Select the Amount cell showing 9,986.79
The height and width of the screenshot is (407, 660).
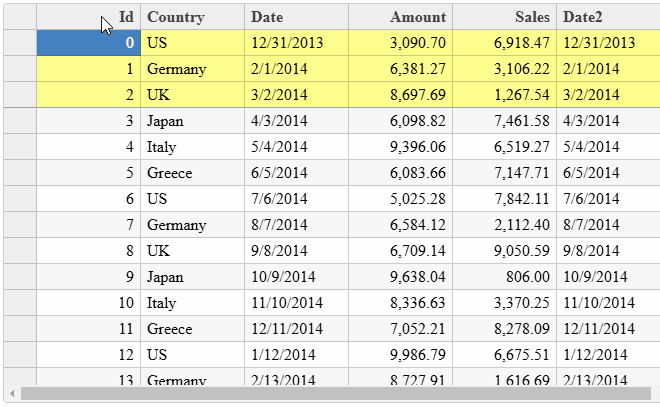[400, 355]
